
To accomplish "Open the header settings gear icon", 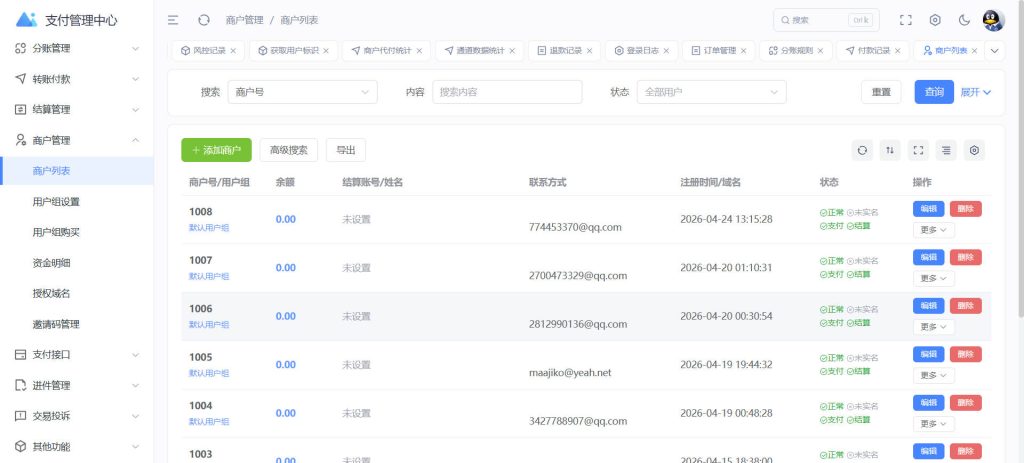I will click(935, 20).
